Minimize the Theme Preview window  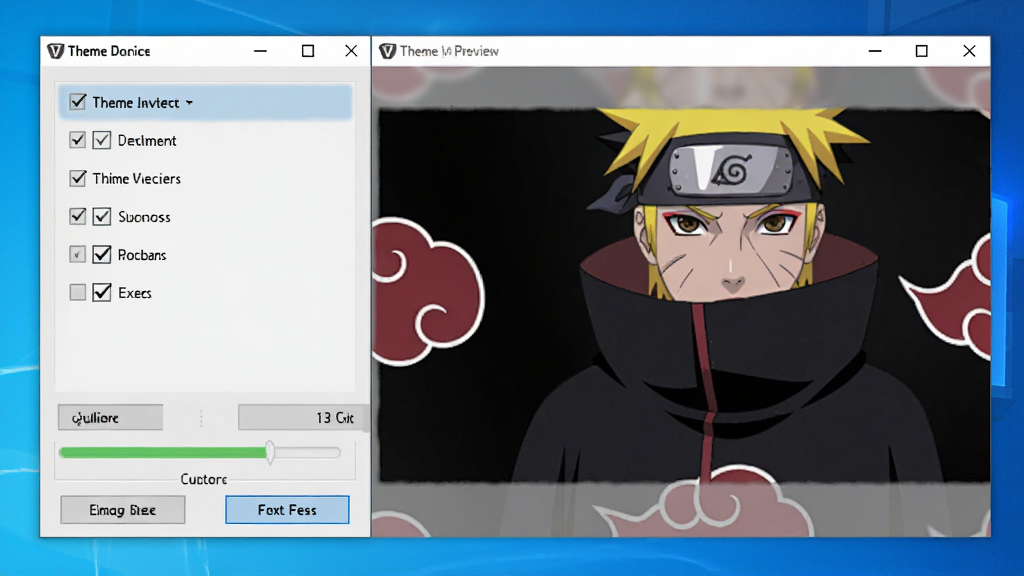[x=875, y=51]
